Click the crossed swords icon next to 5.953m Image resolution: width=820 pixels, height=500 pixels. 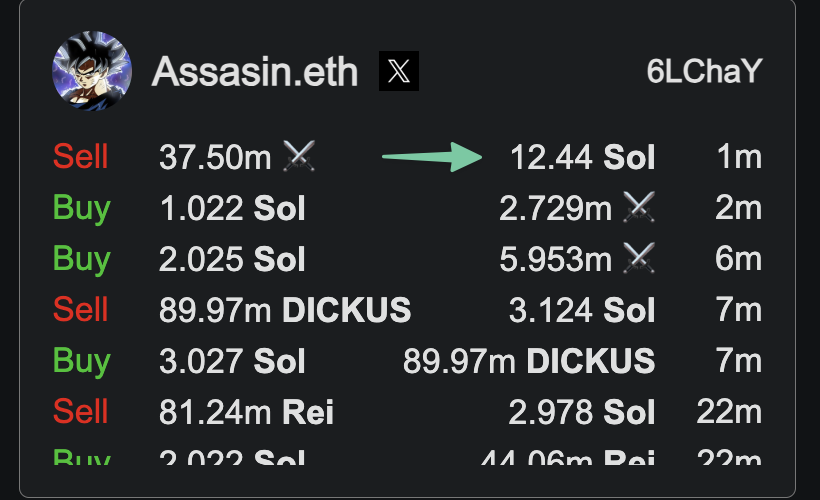pos(639,257)
